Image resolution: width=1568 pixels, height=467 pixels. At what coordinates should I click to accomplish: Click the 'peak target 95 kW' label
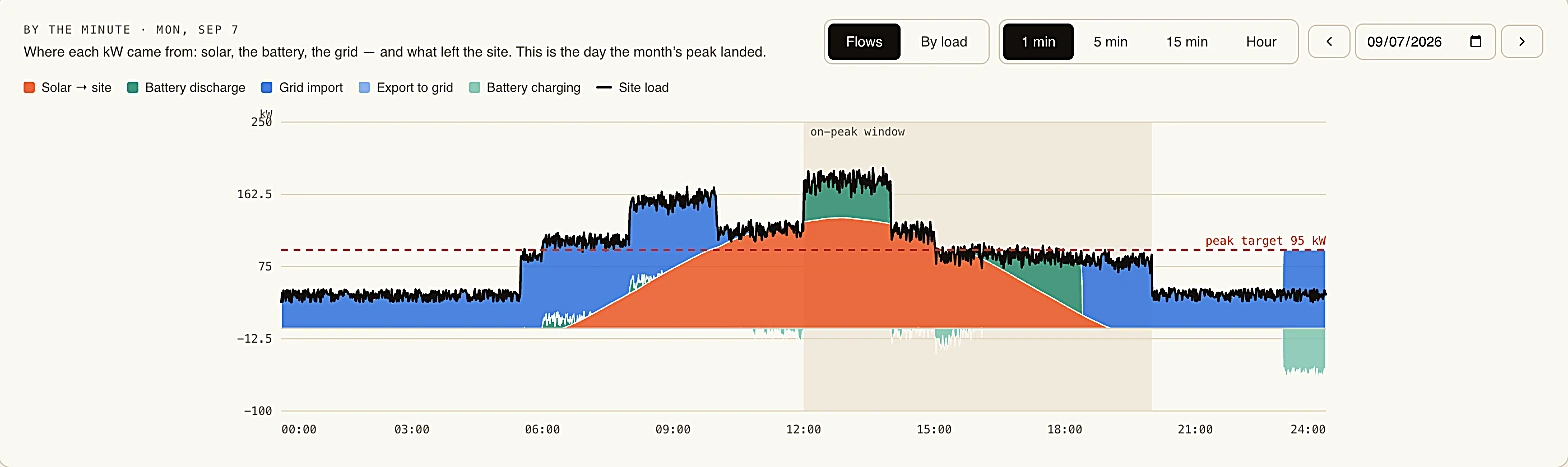click(1265, 241)
